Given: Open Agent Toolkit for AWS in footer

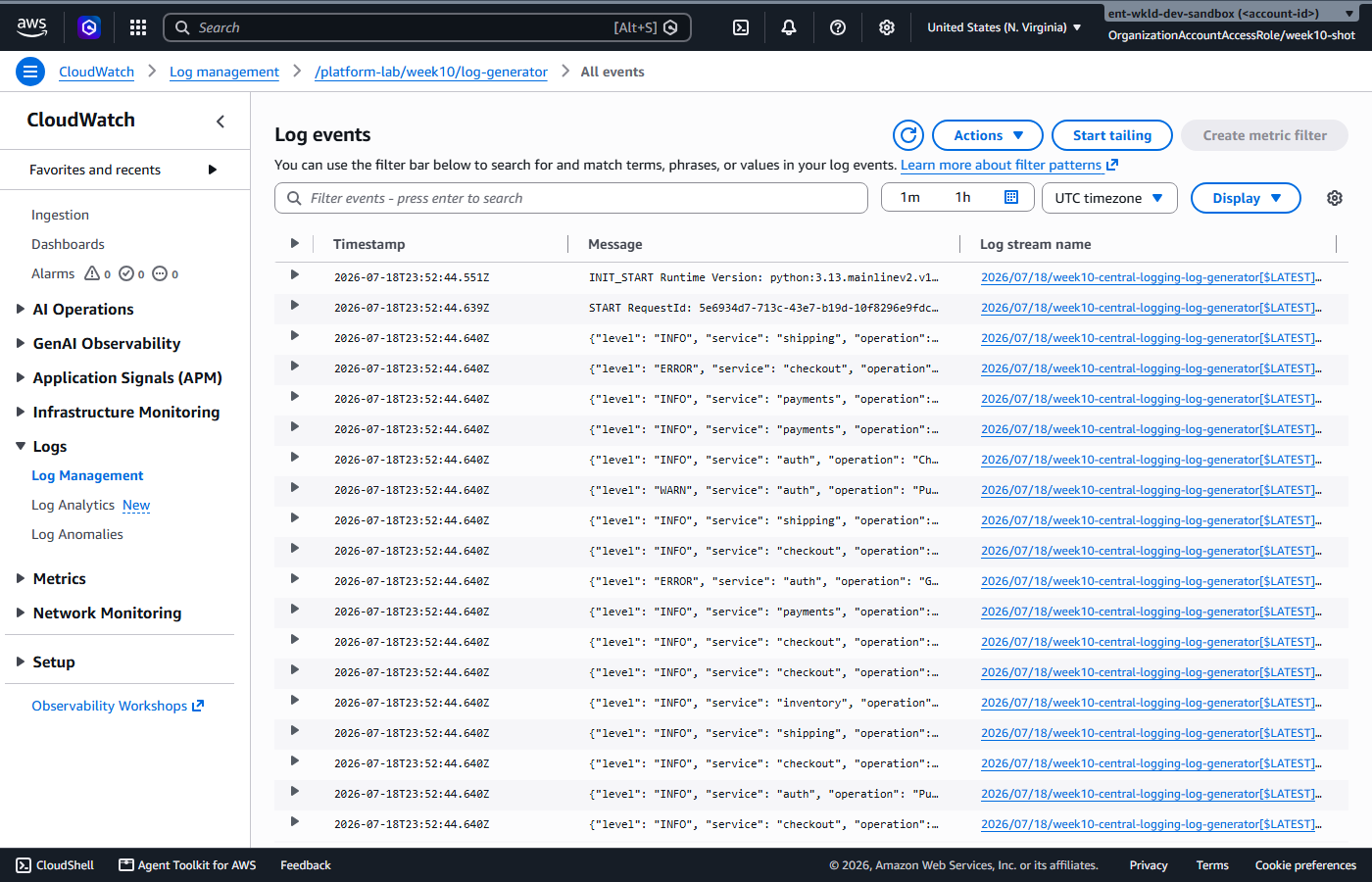Looking at the screenshot, I should pyautogui.click(x=187, y=865).
